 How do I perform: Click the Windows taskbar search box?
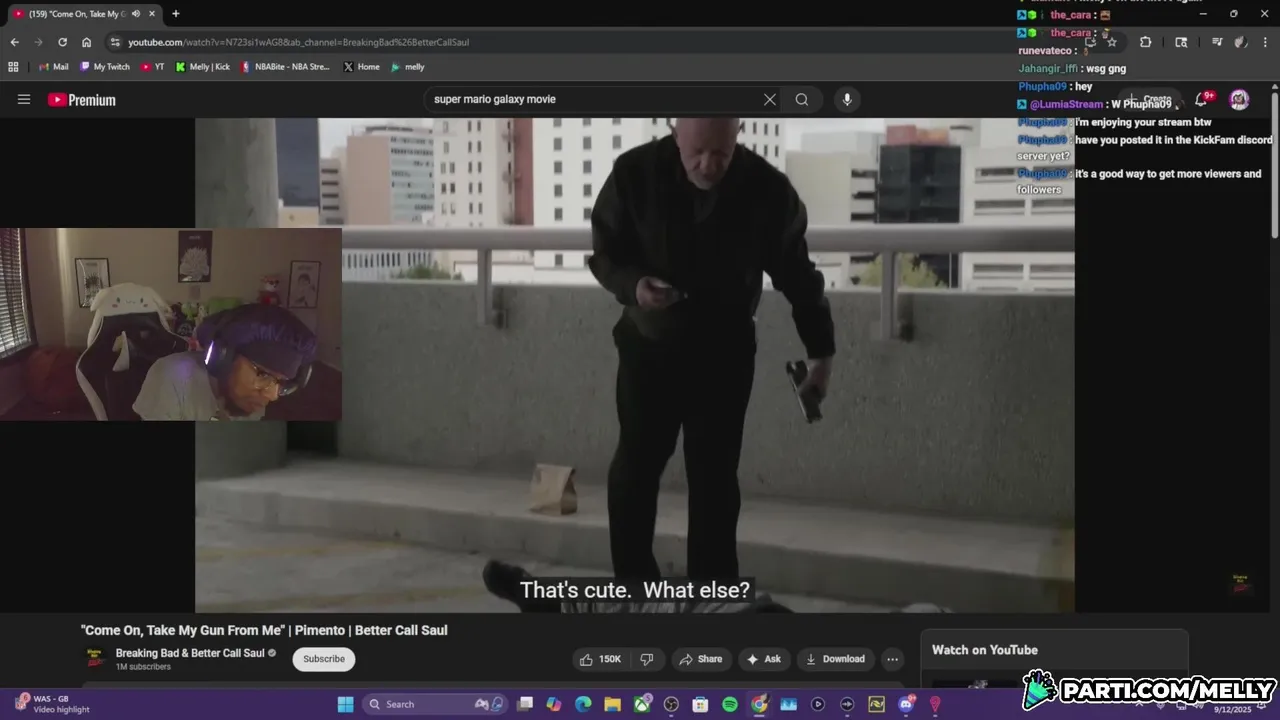click(434, 704)
